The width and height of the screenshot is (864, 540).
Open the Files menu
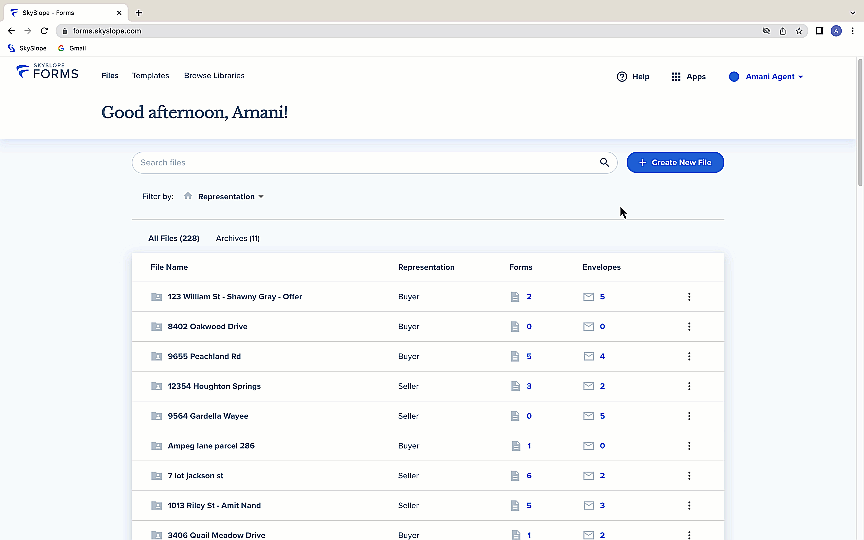(110, 75)
